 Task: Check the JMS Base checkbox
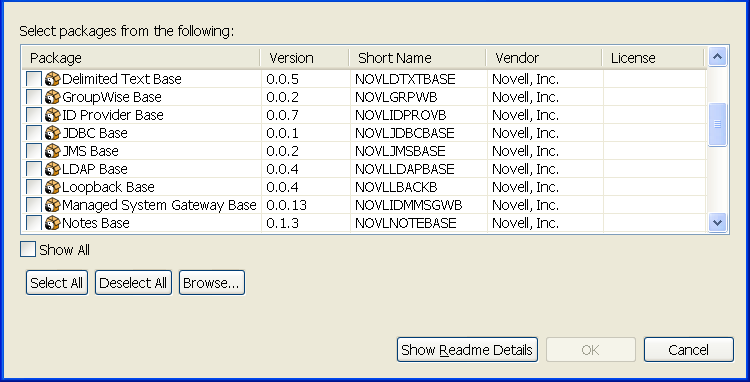click(33, 151)
